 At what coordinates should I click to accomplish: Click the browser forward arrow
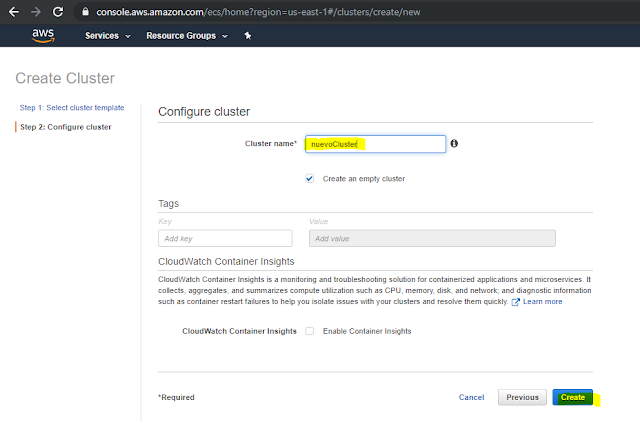tap(36, 12)
